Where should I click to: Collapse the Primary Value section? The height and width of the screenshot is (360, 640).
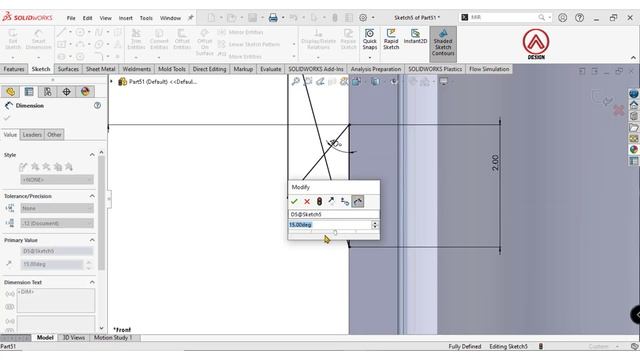[x=92, y=240]
